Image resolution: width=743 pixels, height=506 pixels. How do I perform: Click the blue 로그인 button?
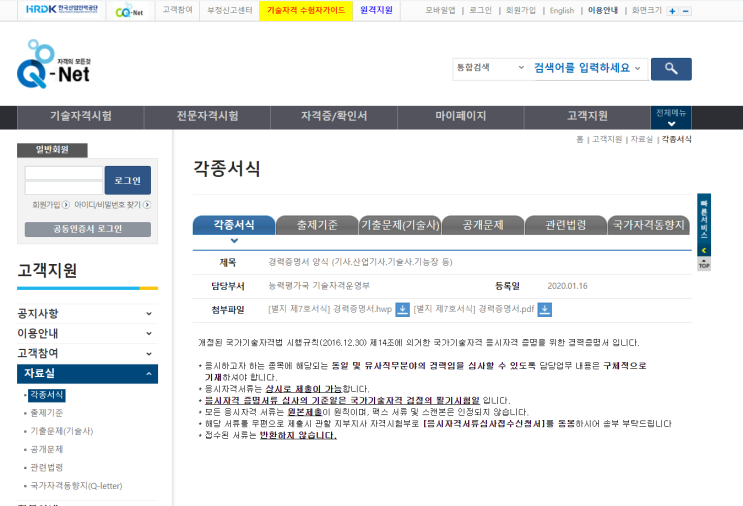click(x=127, y=180)
